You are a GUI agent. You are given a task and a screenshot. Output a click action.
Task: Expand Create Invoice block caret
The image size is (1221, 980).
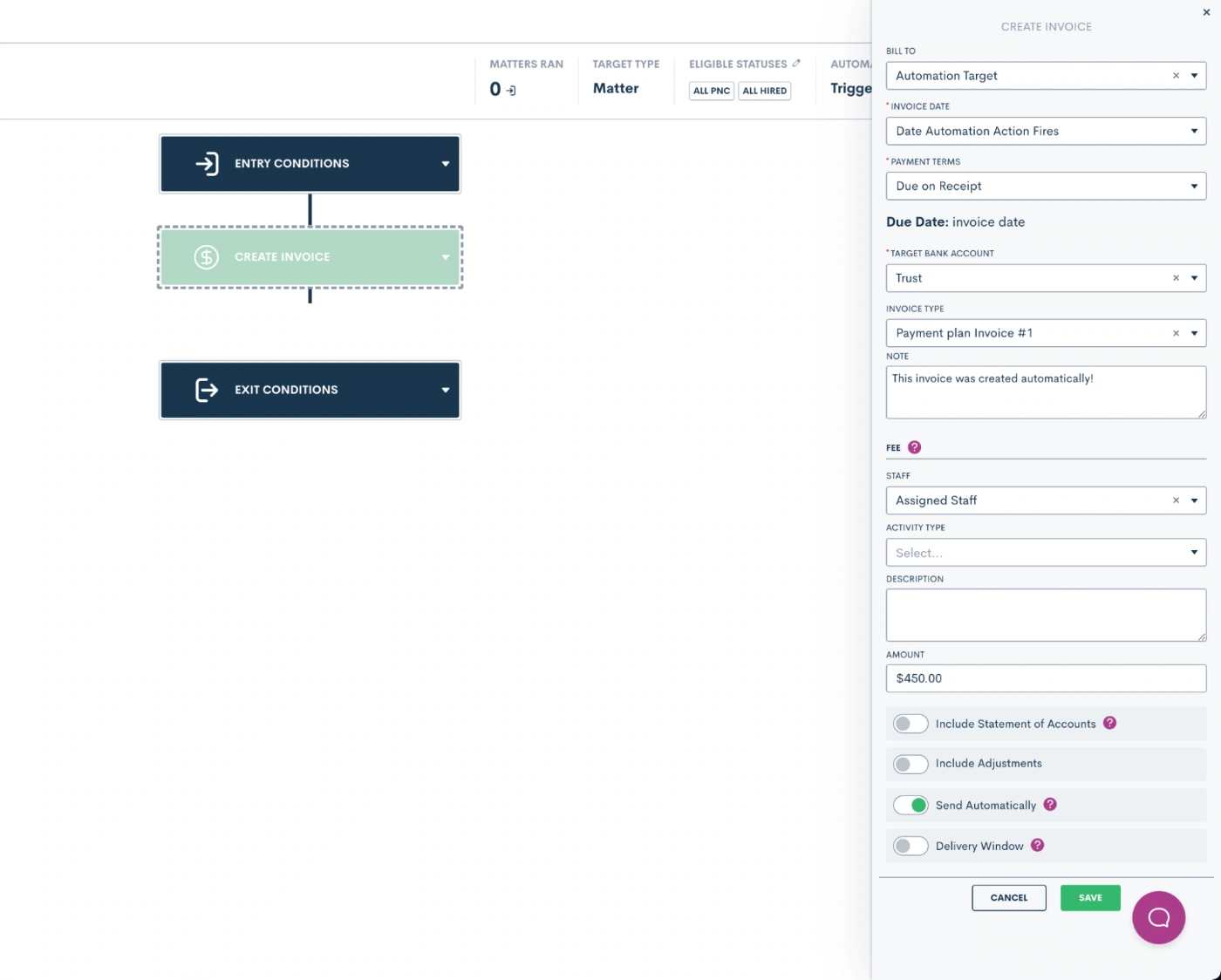446,257
